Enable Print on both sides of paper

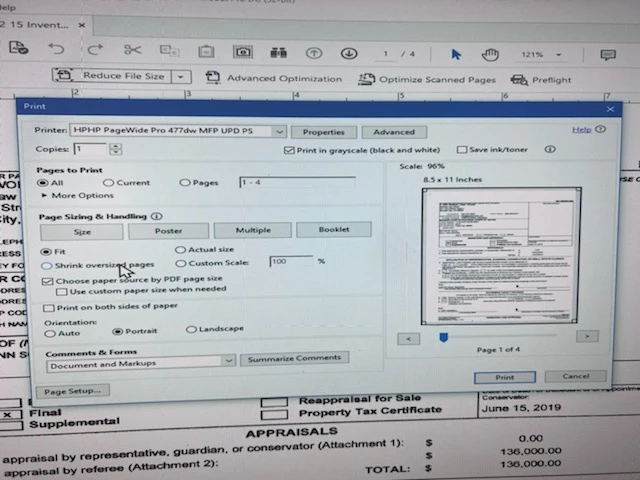[49, 308]
